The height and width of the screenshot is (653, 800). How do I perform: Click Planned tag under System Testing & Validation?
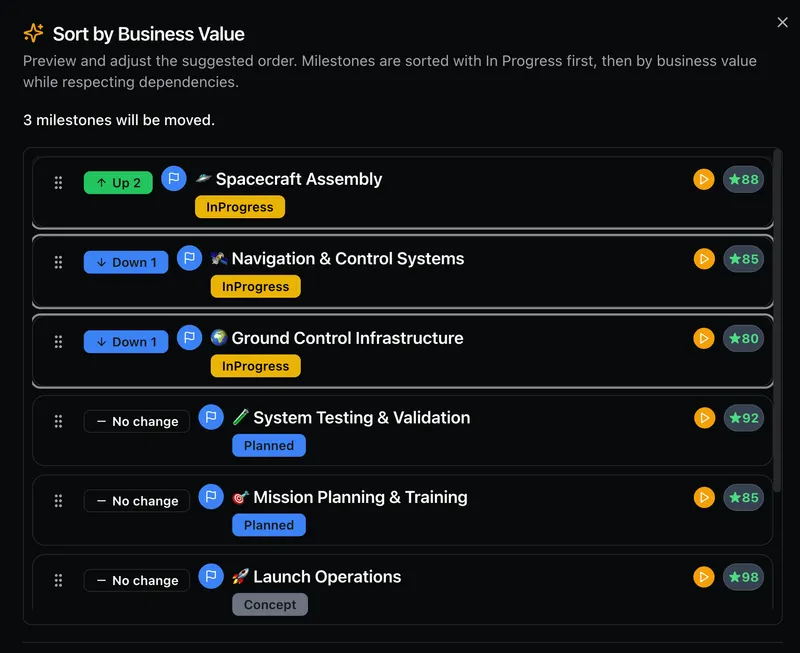pyautogui.click(x=269, y=445)
